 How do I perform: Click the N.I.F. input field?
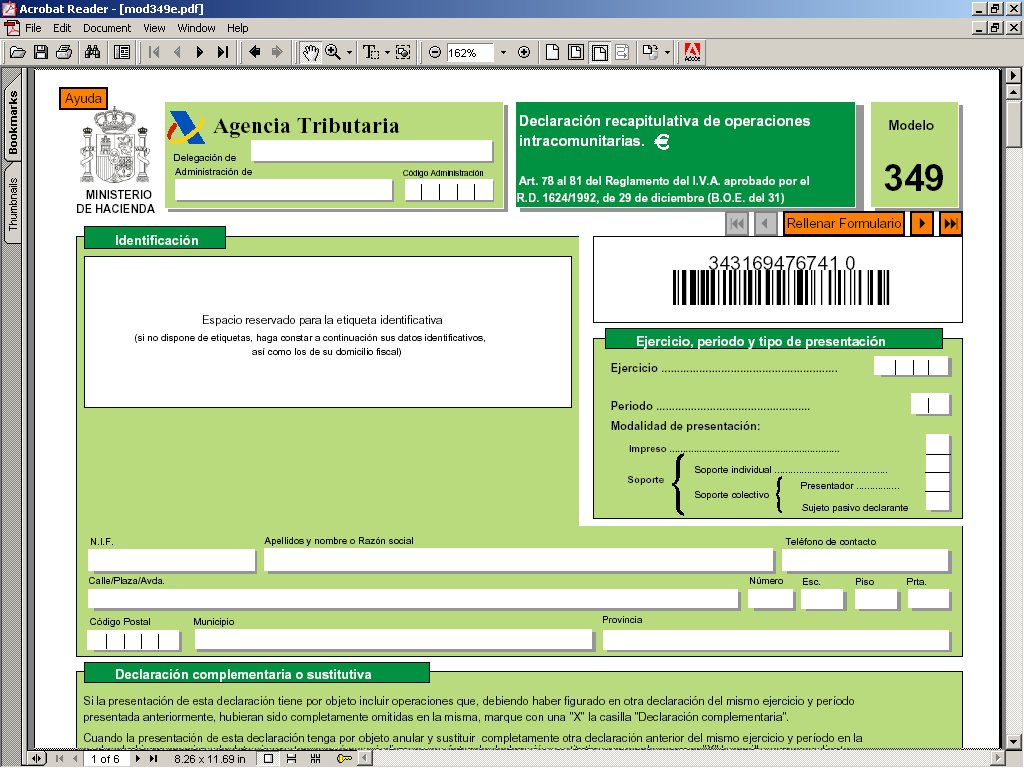[171, 560]
